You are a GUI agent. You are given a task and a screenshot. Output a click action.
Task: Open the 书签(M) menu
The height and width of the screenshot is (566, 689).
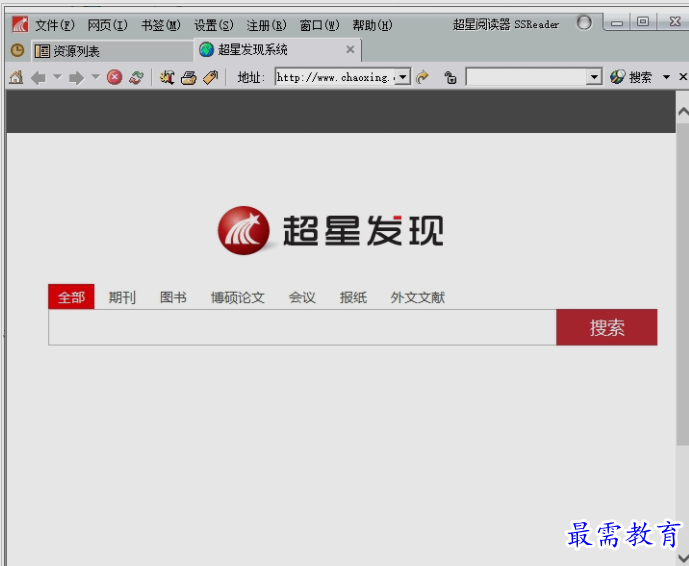tap(161, 25)
